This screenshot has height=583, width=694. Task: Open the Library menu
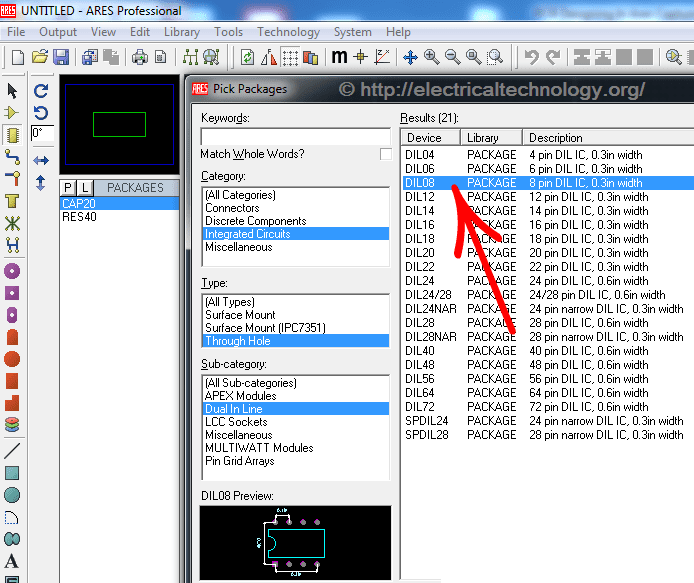[181, 32]
